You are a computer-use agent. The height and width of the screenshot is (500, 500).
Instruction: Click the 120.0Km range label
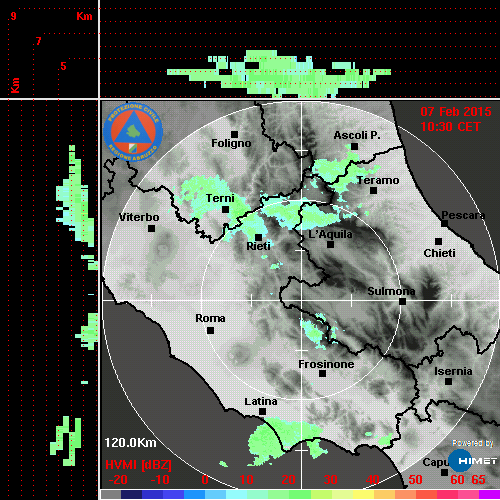click(x=130, y=443)
